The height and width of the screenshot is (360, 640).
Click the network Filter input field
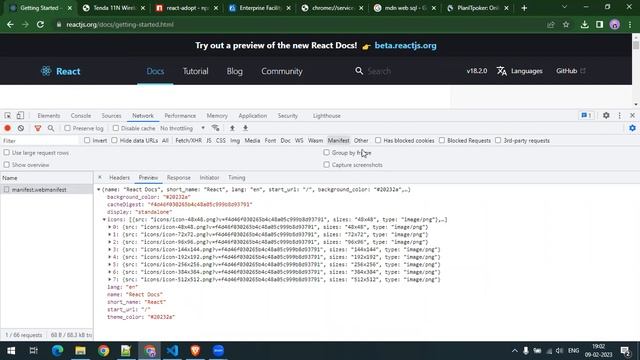tap(40, 140)
